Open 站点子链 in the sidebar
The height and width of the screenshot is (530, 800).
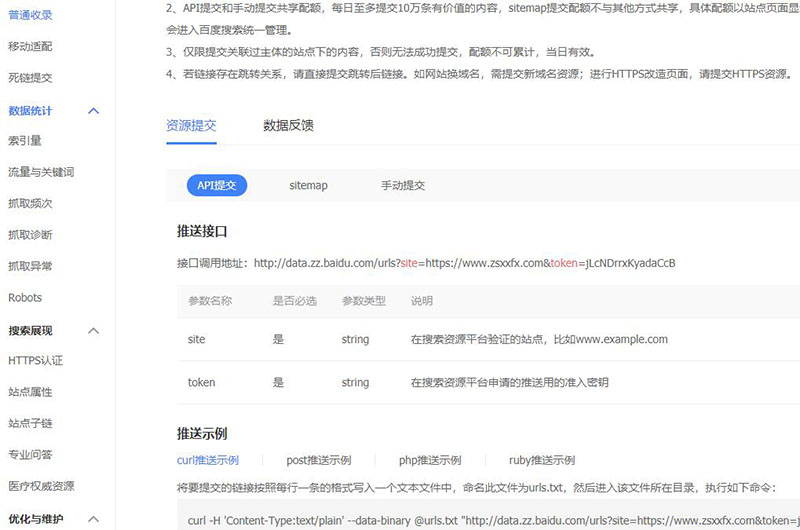[30, 423]
